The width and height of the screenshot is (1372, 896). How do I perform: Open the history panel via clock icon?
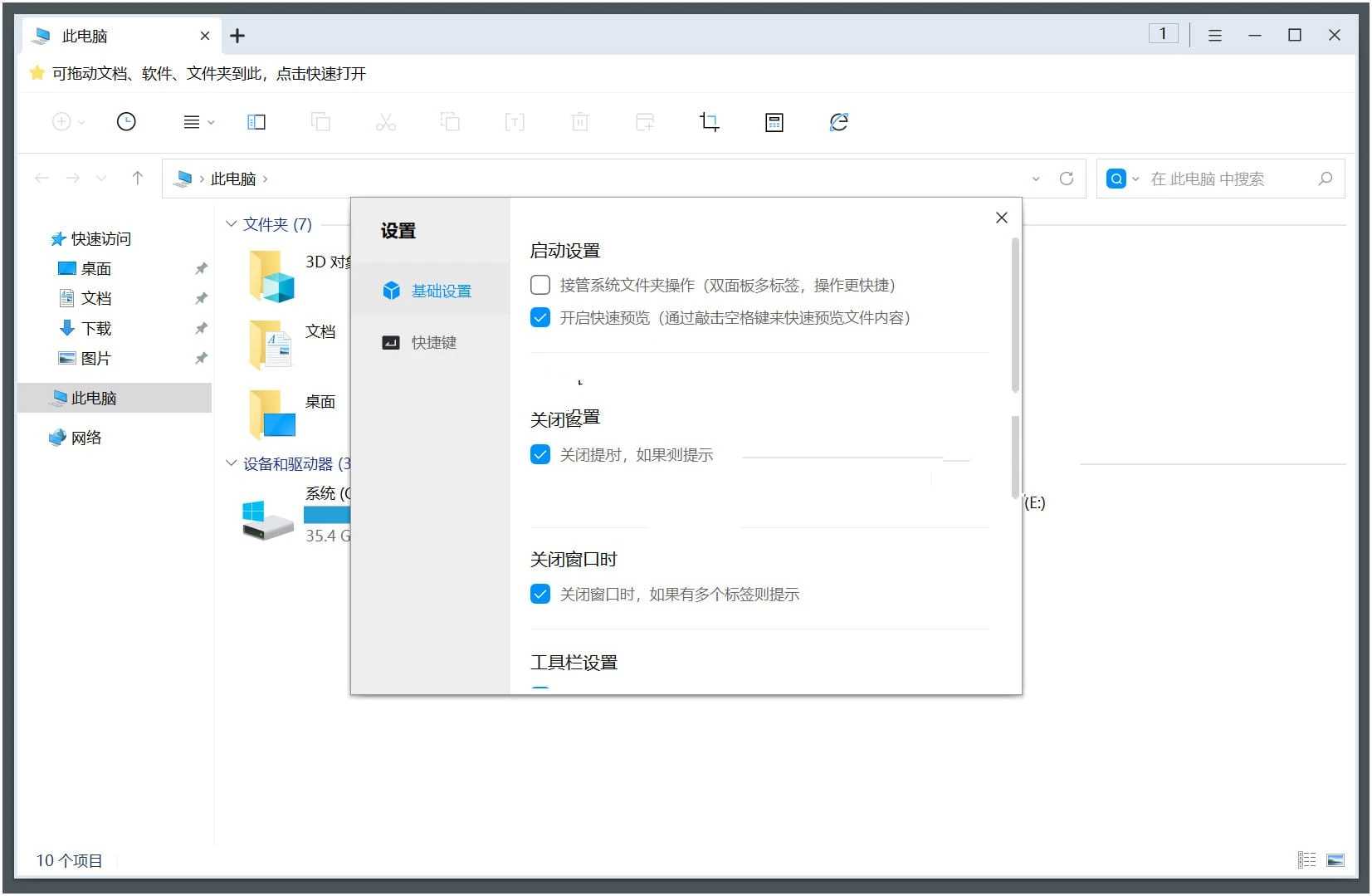tap(125, 121)
